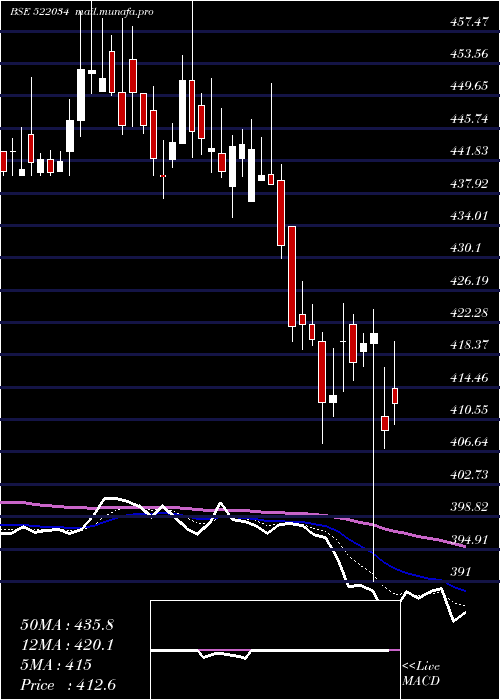Click the 402.73 price axis label
Image resolution: width=500 pixels, height=700 pixels.
469,475
